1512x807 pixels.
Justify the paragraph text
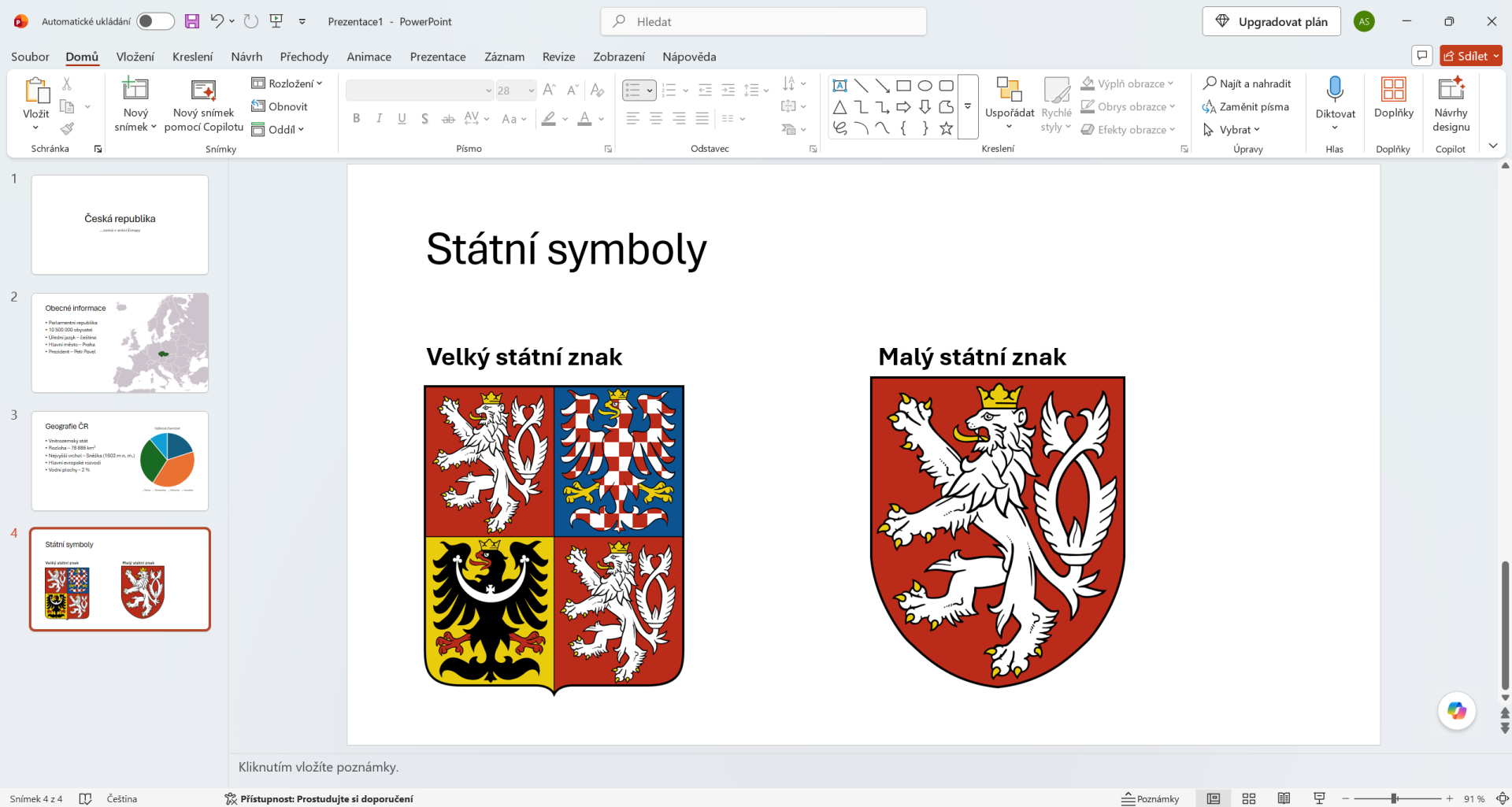pyautogui.click(x=702, y=119)
